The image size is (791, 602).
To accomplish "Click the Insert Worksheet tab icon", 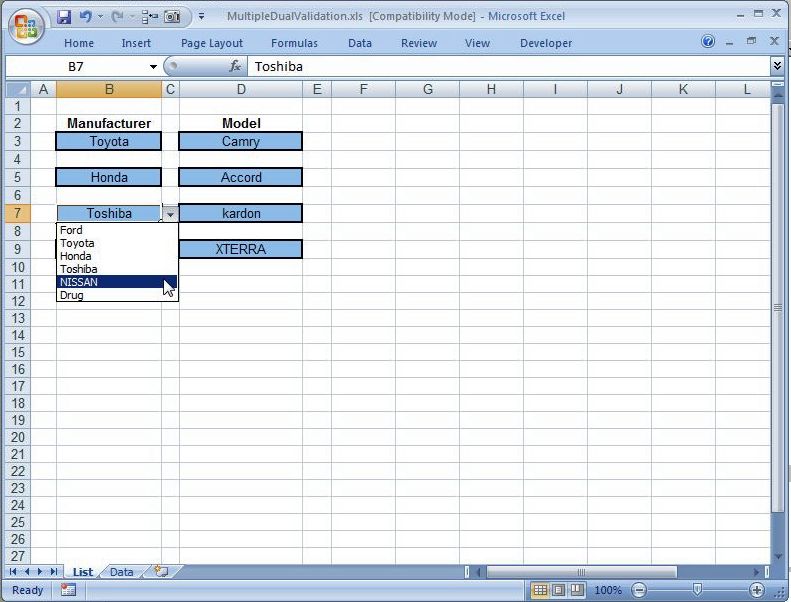I will (x=161, y=571).
